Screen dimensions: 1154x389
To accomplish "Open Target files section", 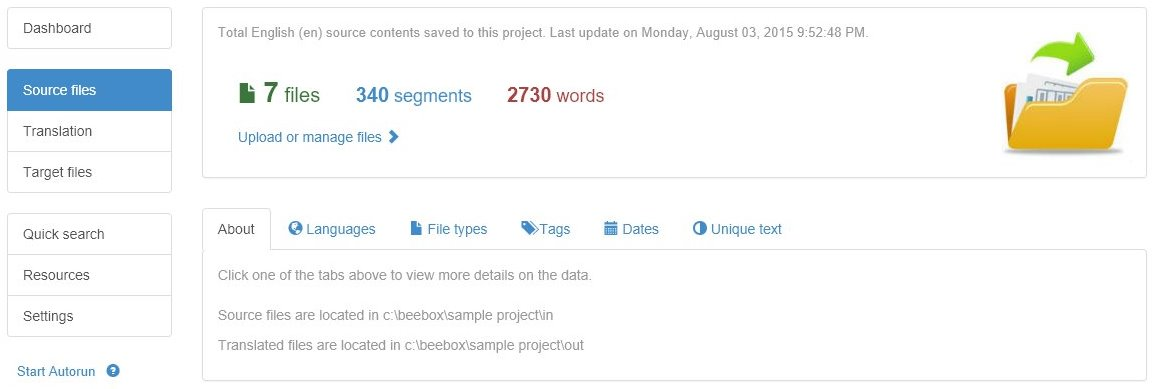I will pyautogui.click(x=89, y=172).
